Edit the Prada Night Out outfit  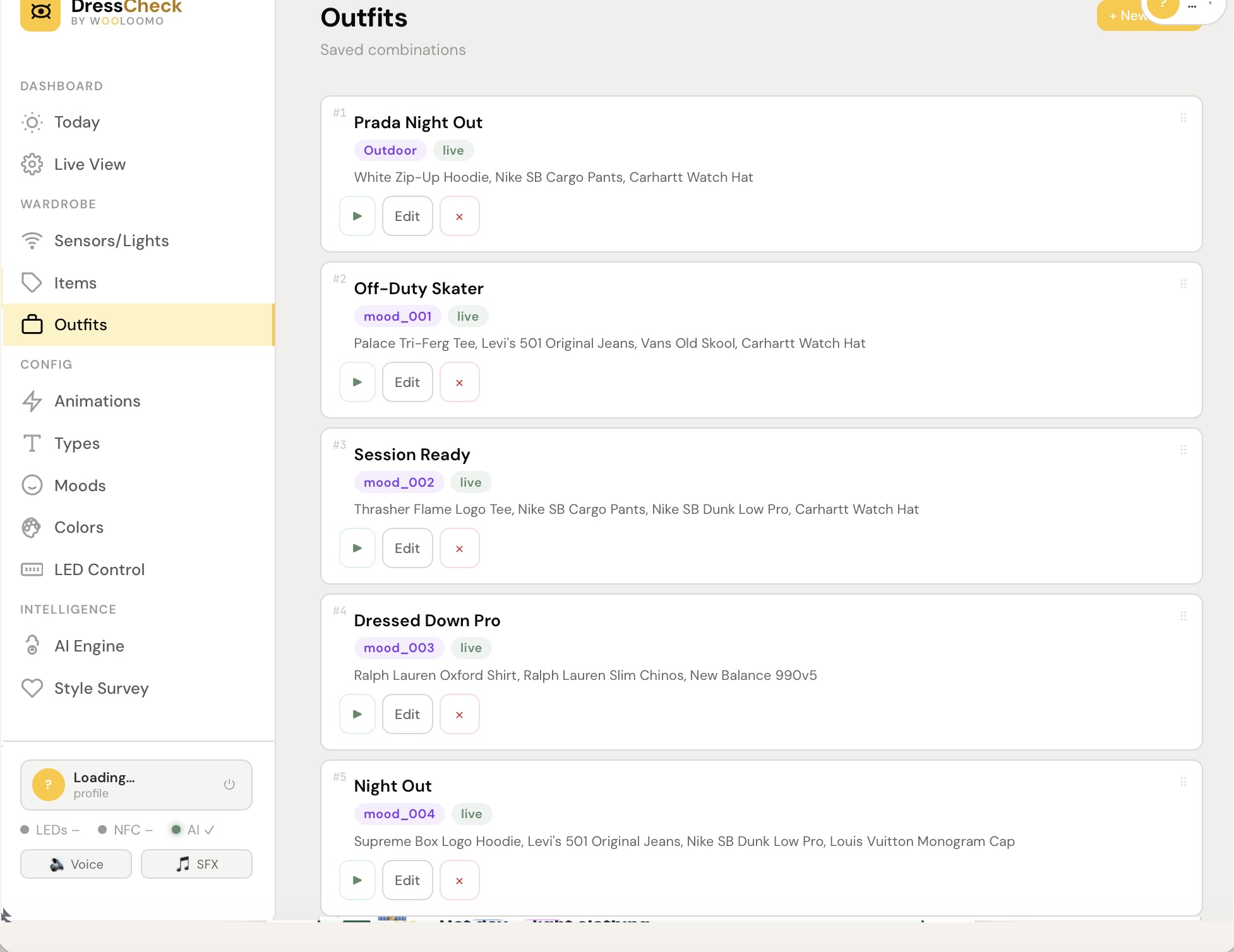click(407, 216)
